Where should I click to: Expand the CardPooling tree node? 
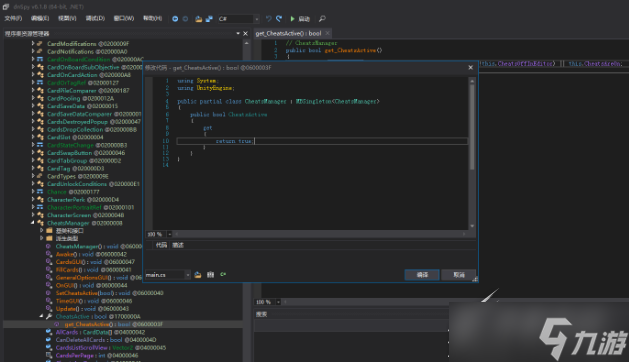pos(33,98)
